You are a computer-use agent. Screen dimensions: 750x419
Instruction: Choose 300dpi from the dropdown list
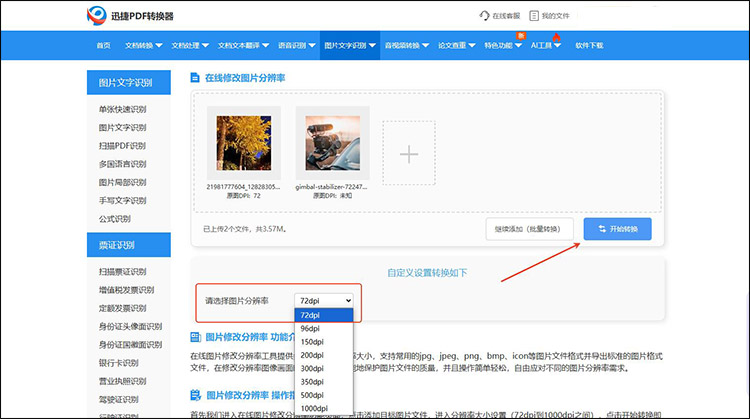coord(324,368)
